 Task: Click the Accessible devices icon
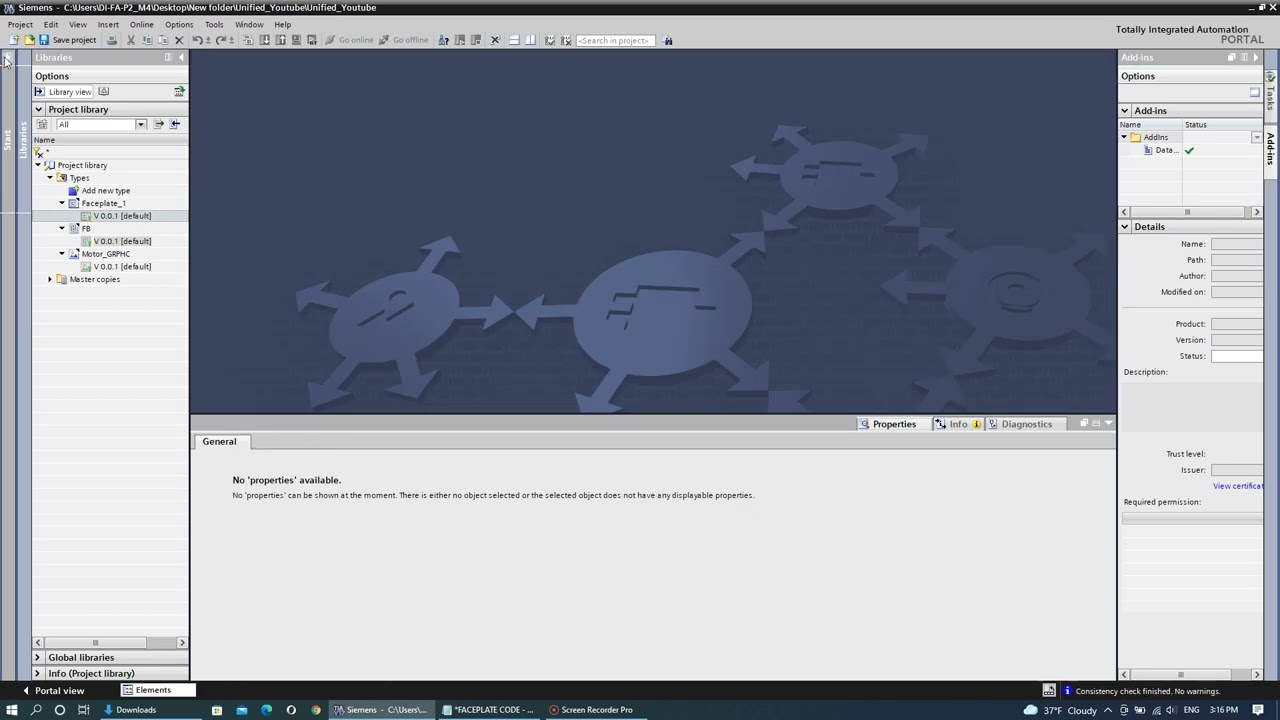point(444,40)
